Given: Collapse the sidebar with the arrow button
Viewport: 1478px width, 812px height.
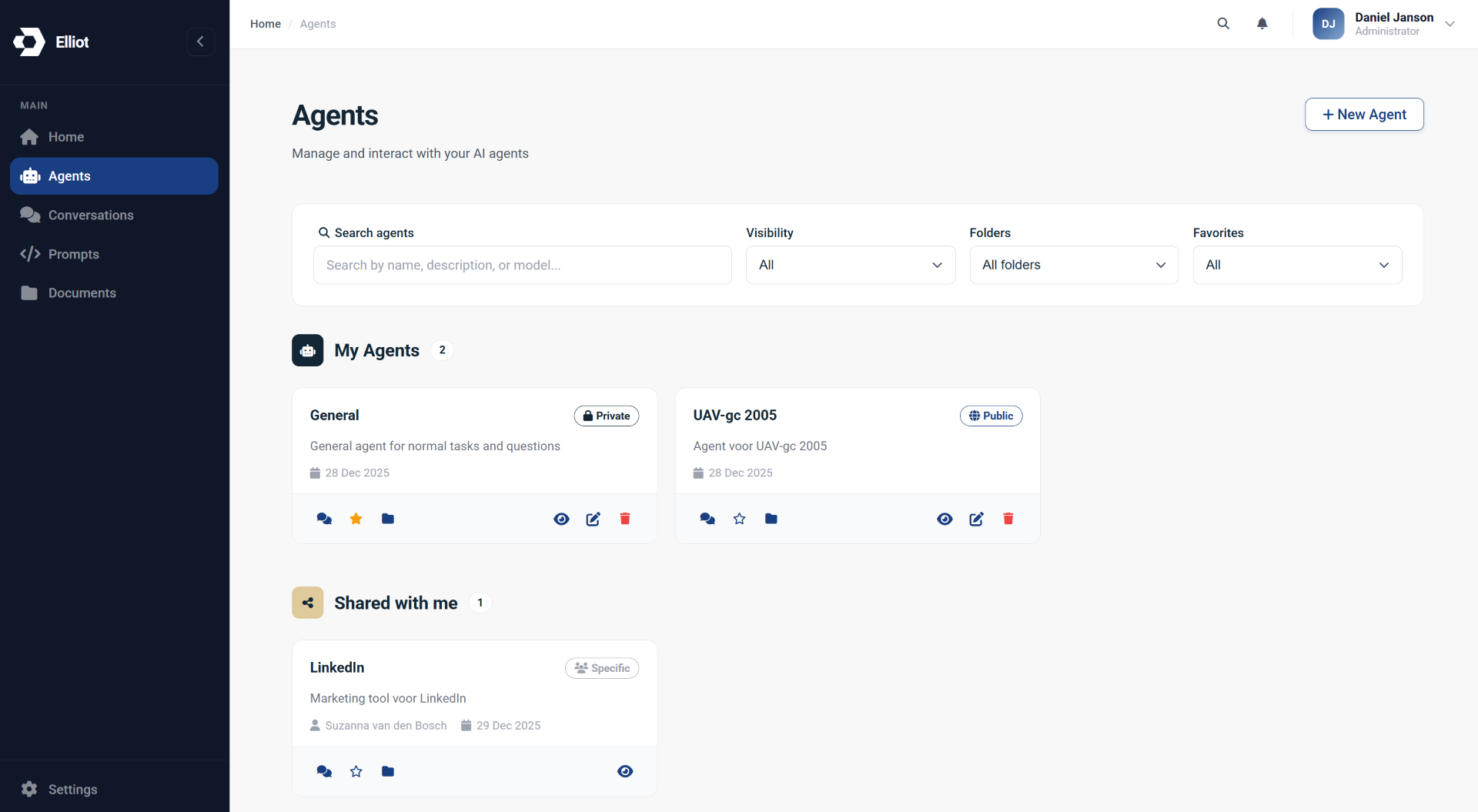Looking at the screenshot, I should [200, 42].
